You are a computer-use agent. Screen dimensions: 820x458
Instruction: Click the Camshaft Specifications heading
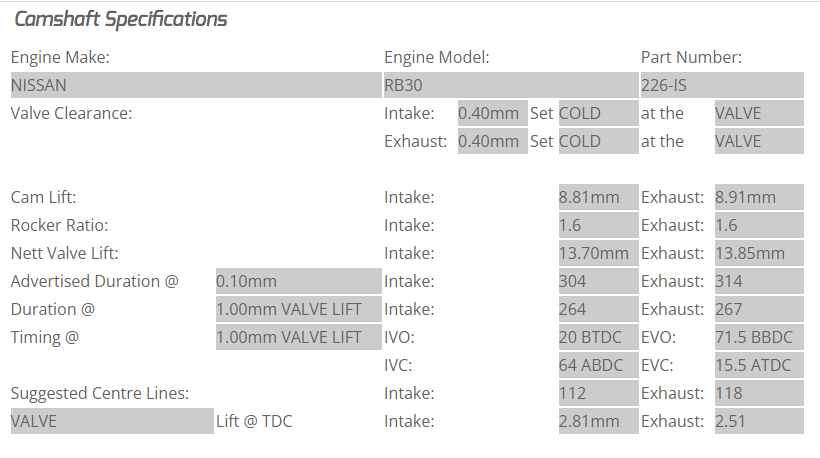click(x=120, y=19)
